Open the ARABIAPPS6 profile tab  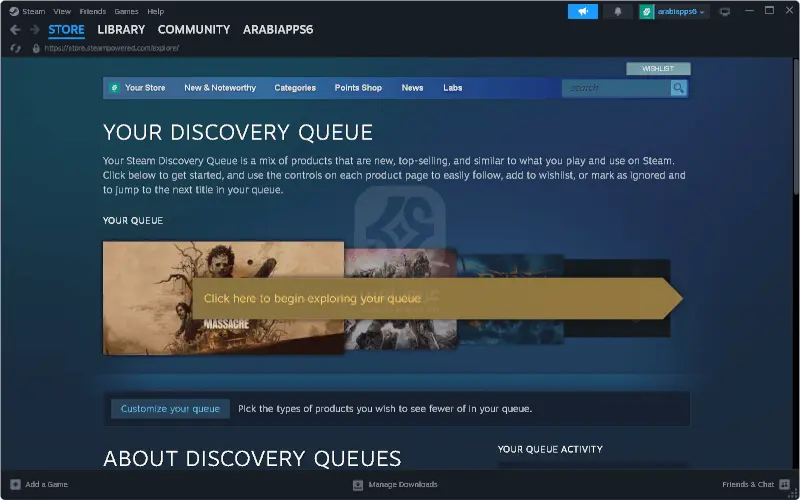(278, 30)
